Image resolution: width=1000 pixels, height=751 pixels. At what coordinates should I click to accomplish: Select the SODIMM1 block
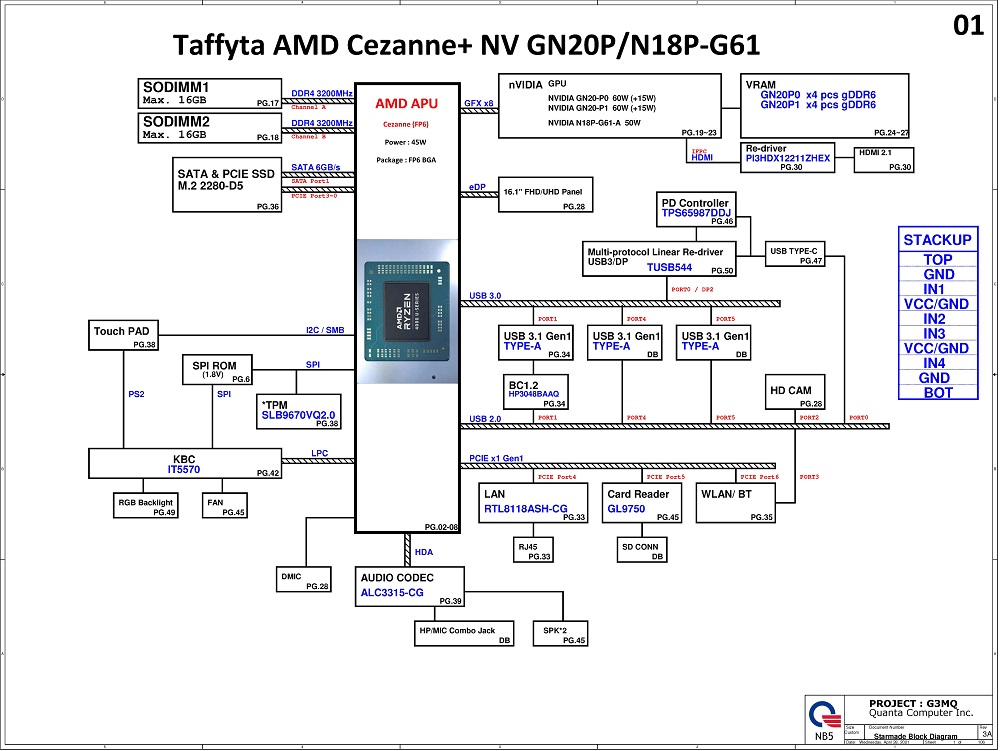pyautogui.click(x=210, y=94)
